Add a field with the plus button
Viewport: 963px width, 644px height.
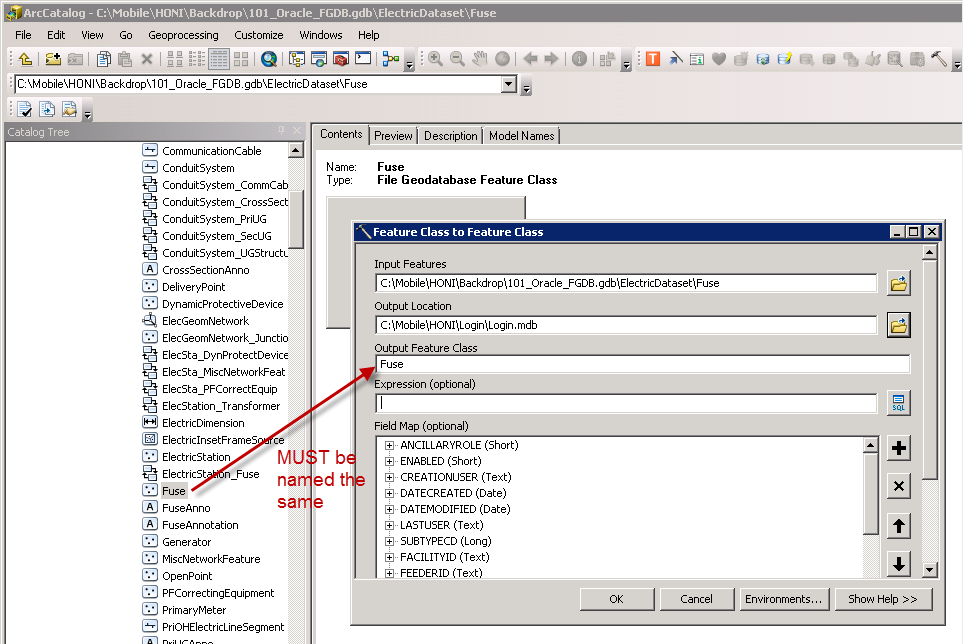tap(899, 448)
